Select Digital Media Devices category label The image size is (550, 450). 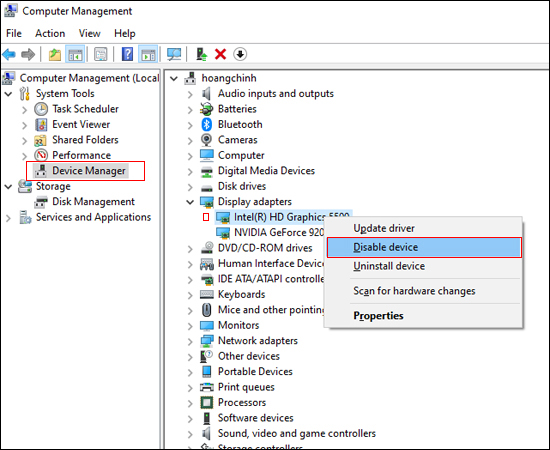pyautogui.click(x=266, y=171)
